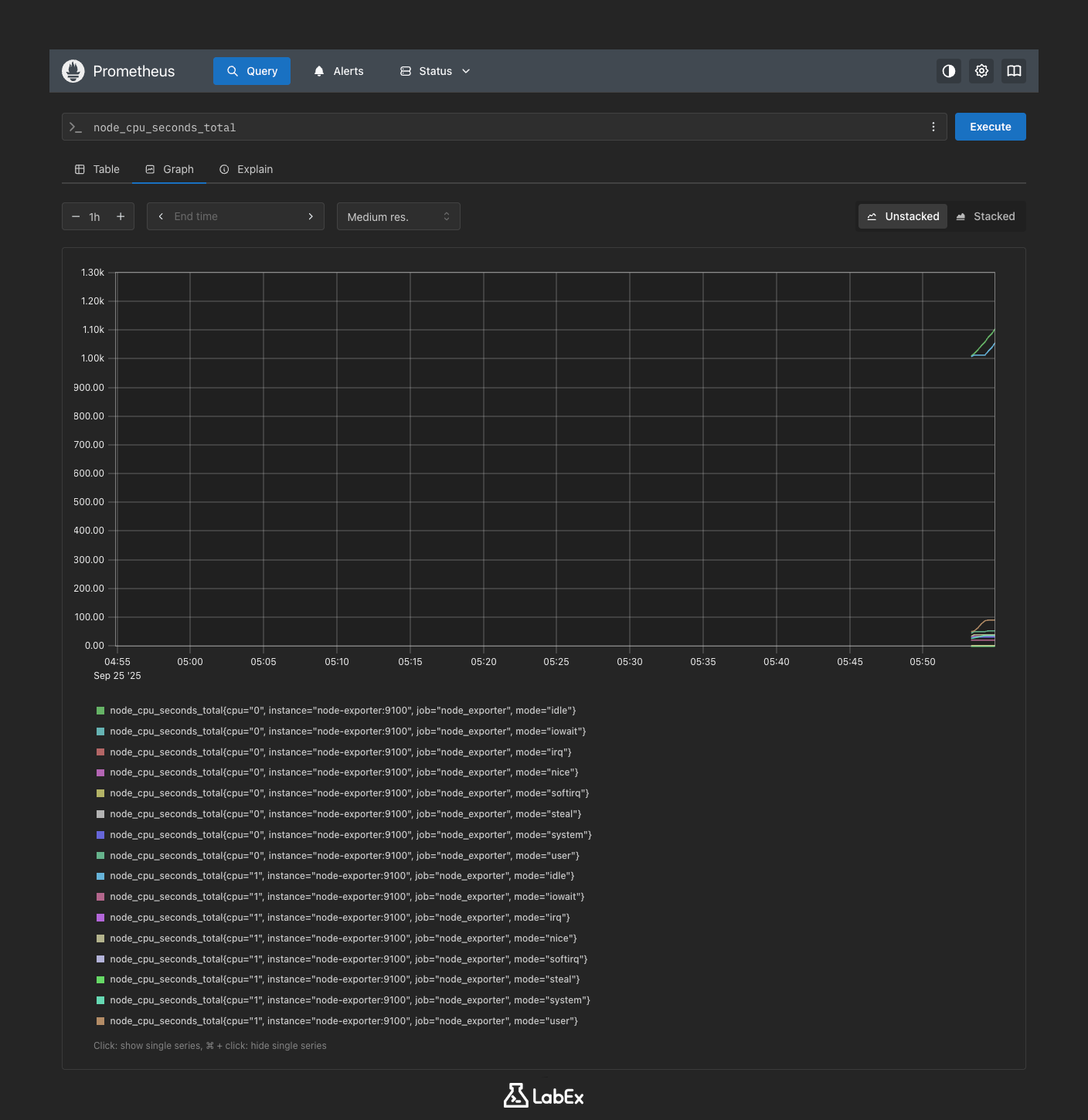This screenshot has height=1120, width=1088.
Task: Hide the cpu="0" idle series by clicking legend
Action: (342, 710)
